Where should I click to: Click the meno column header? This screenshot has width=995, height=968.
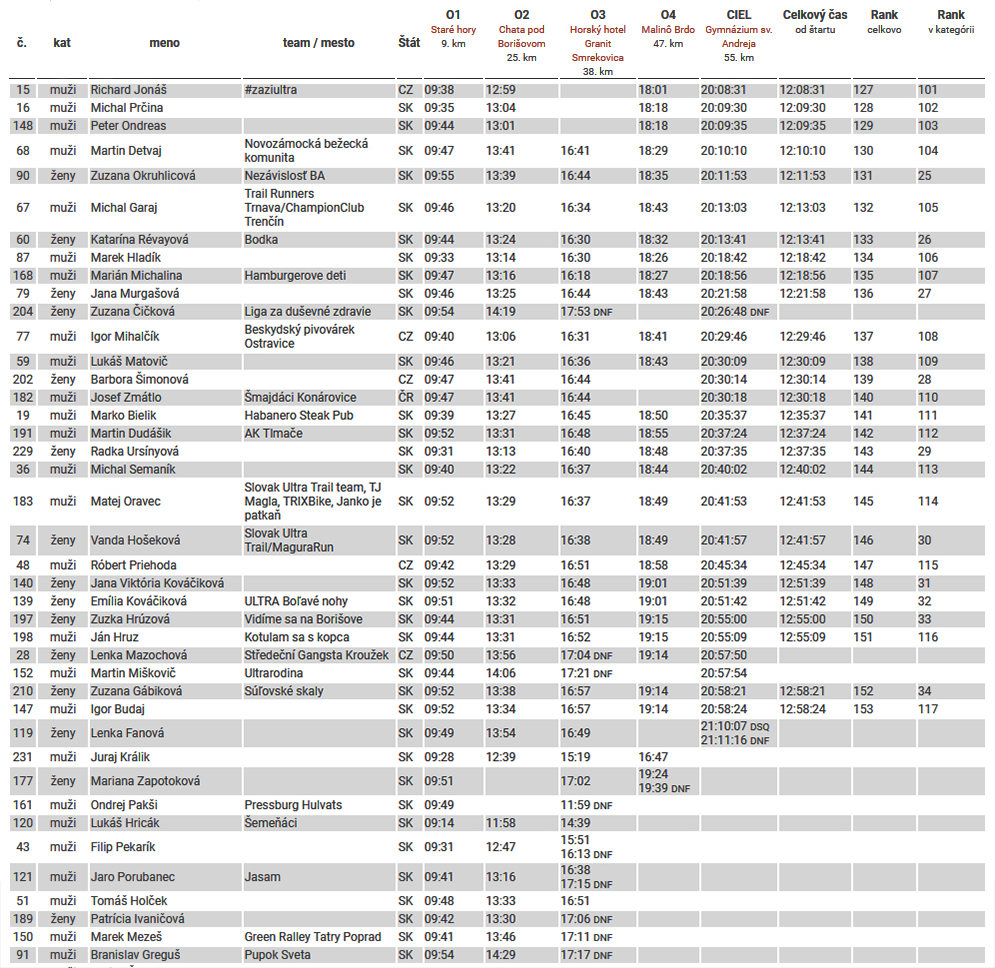point(165,43)
